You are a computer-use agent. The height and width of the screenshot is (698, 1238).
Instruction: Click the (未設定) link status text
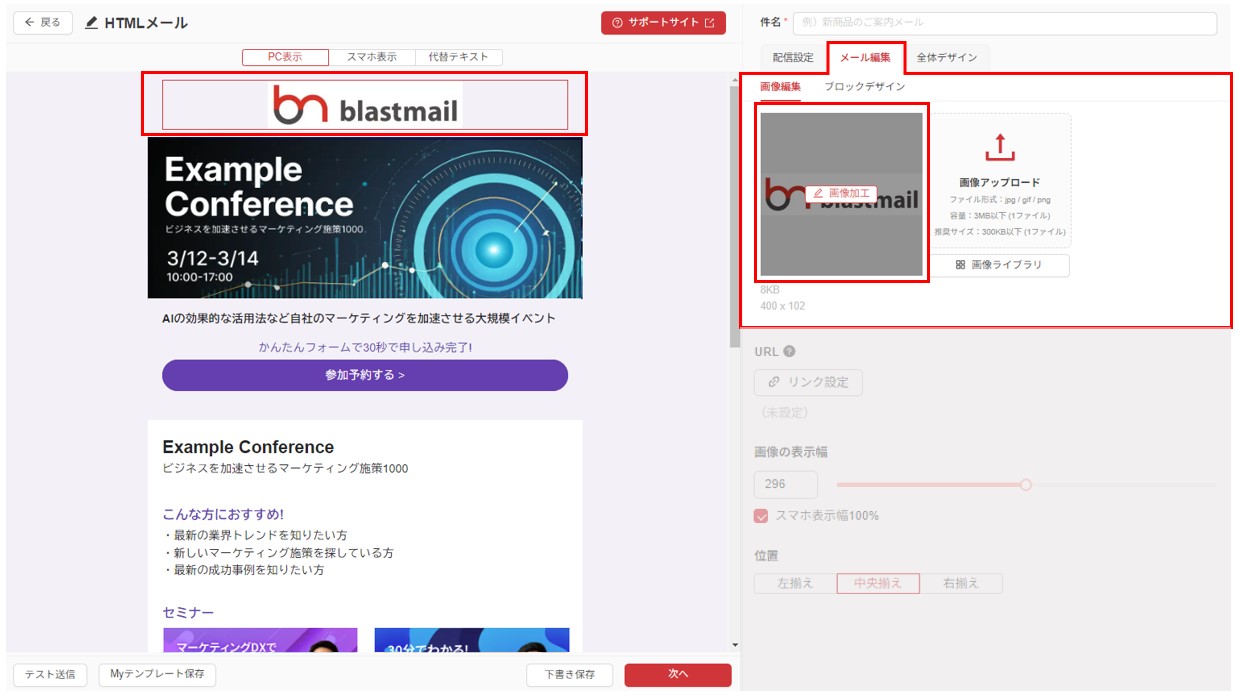pyautogui.click(x=784, y=412)
